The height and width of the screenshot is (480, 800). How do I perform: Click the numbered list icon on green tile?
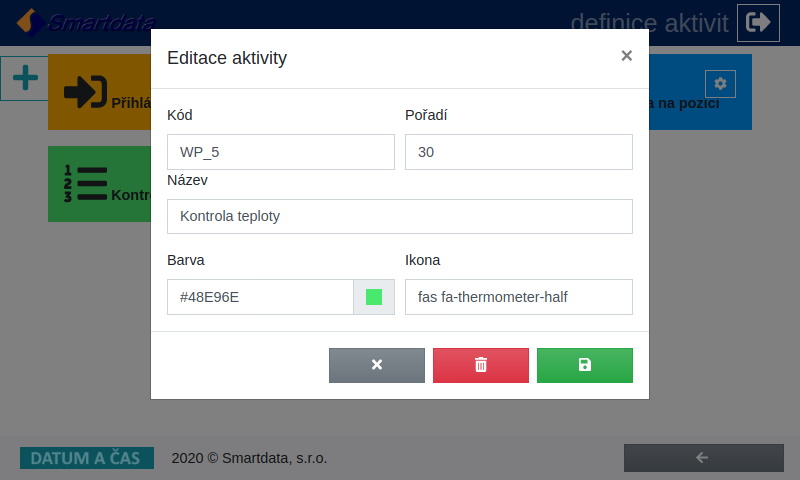coord(85,184)
